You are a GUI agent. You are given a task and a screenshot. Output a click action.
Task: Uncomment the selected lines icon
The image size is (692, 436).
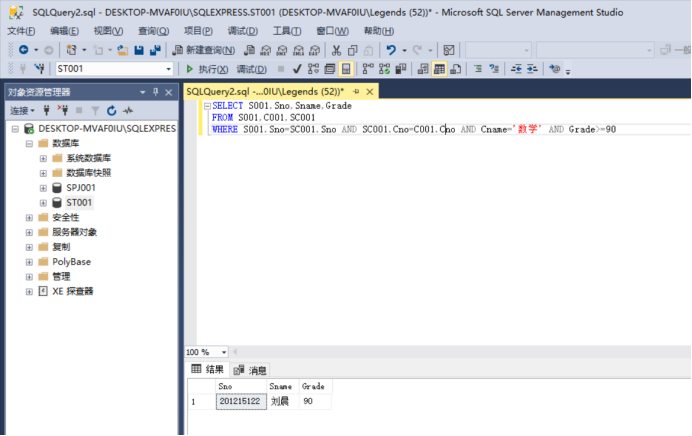[494, 69]
